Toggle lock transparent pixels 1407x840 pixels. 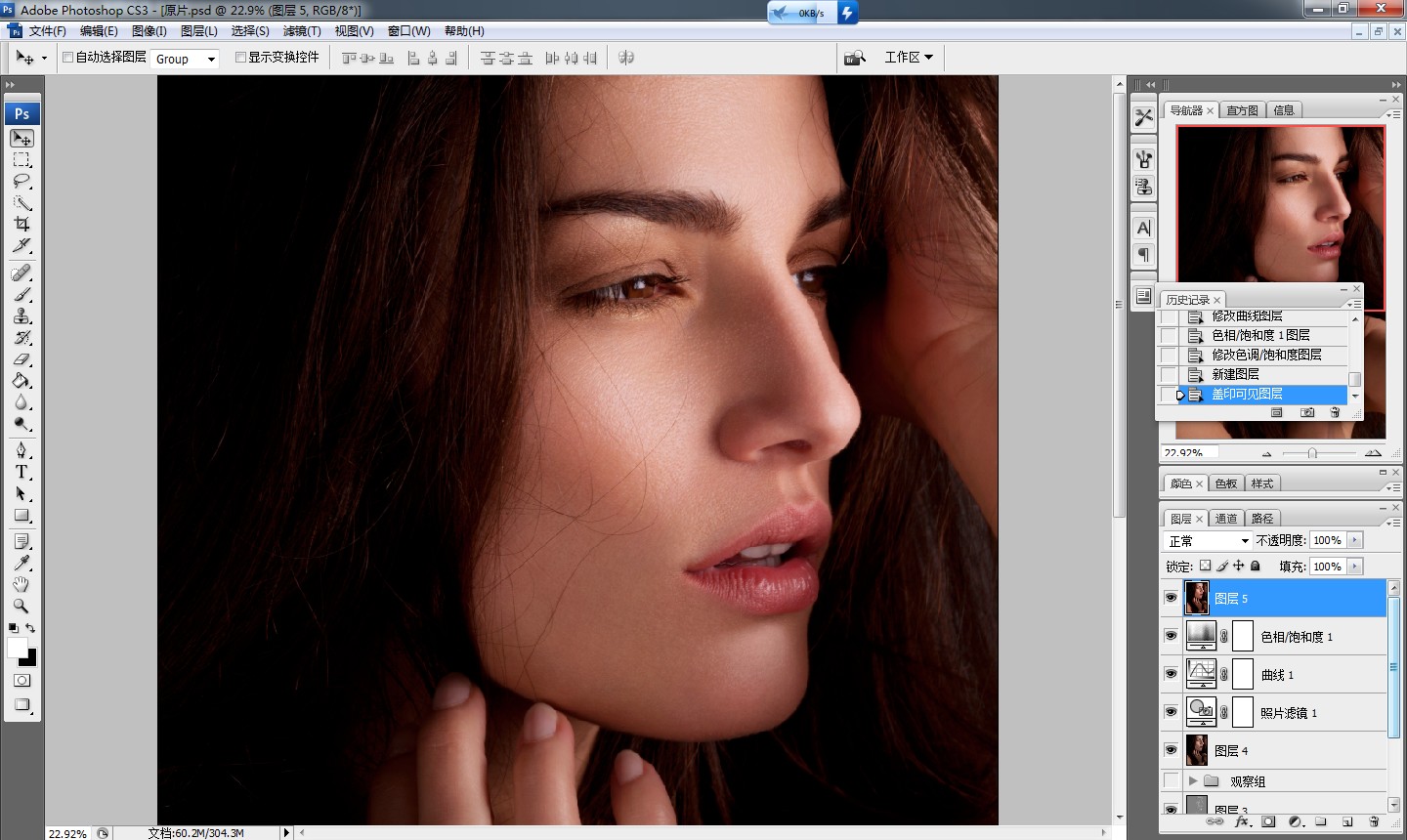1205,566
